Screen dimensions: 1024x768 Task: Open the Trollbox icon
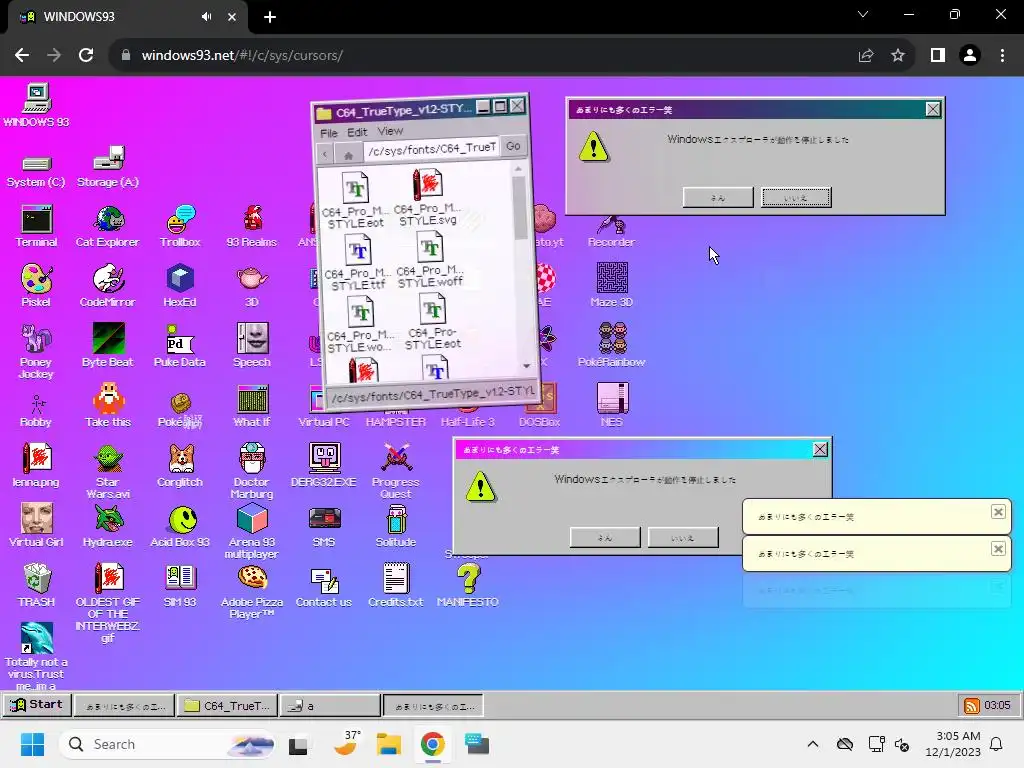[180, 226]
